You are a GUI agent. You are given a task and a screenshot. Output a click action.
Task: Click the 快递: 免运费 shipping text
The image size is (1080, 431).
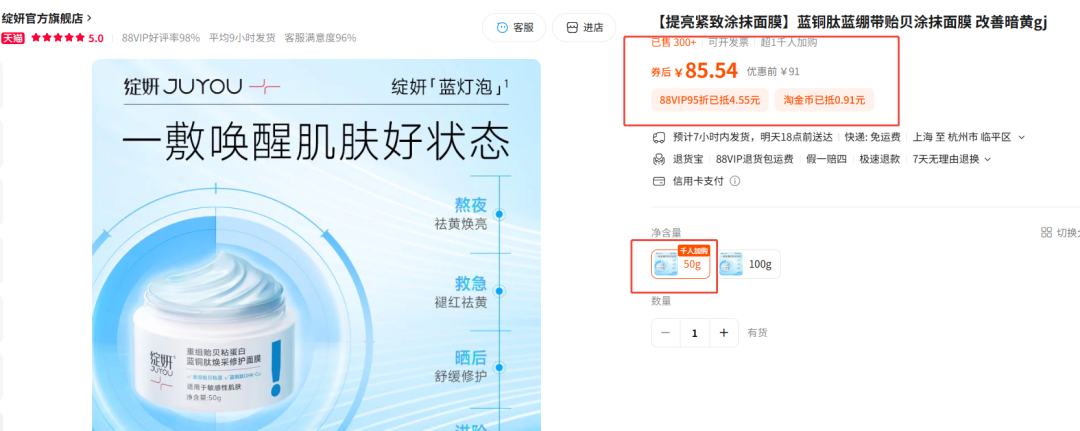click(873, 137)
